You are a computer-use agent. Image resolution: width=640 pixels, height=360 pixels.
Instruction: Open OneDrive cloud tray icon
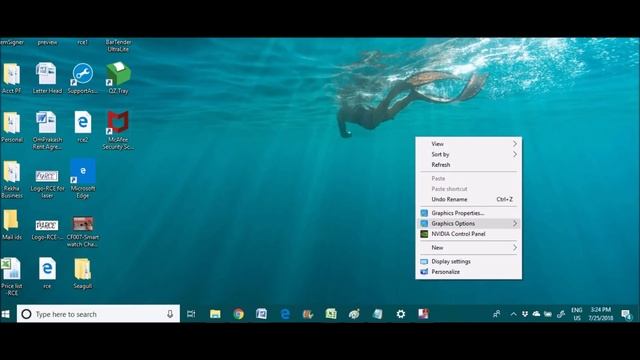pyautogui.click(x=536, y=313)
